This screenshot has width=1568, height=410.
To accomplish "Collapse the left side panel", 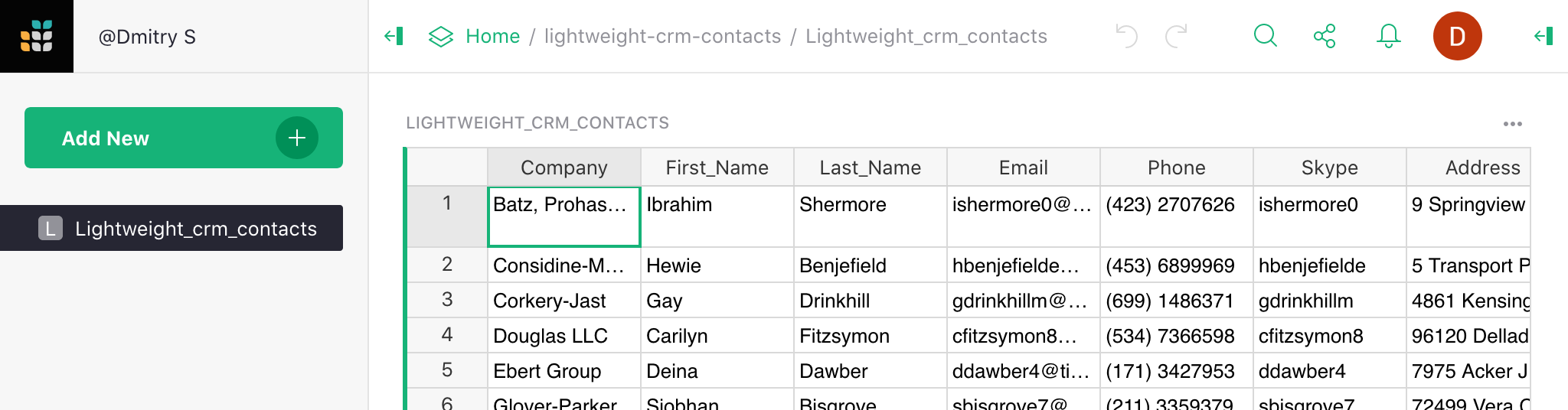I will pyautogui.click(x=394, y=36).
